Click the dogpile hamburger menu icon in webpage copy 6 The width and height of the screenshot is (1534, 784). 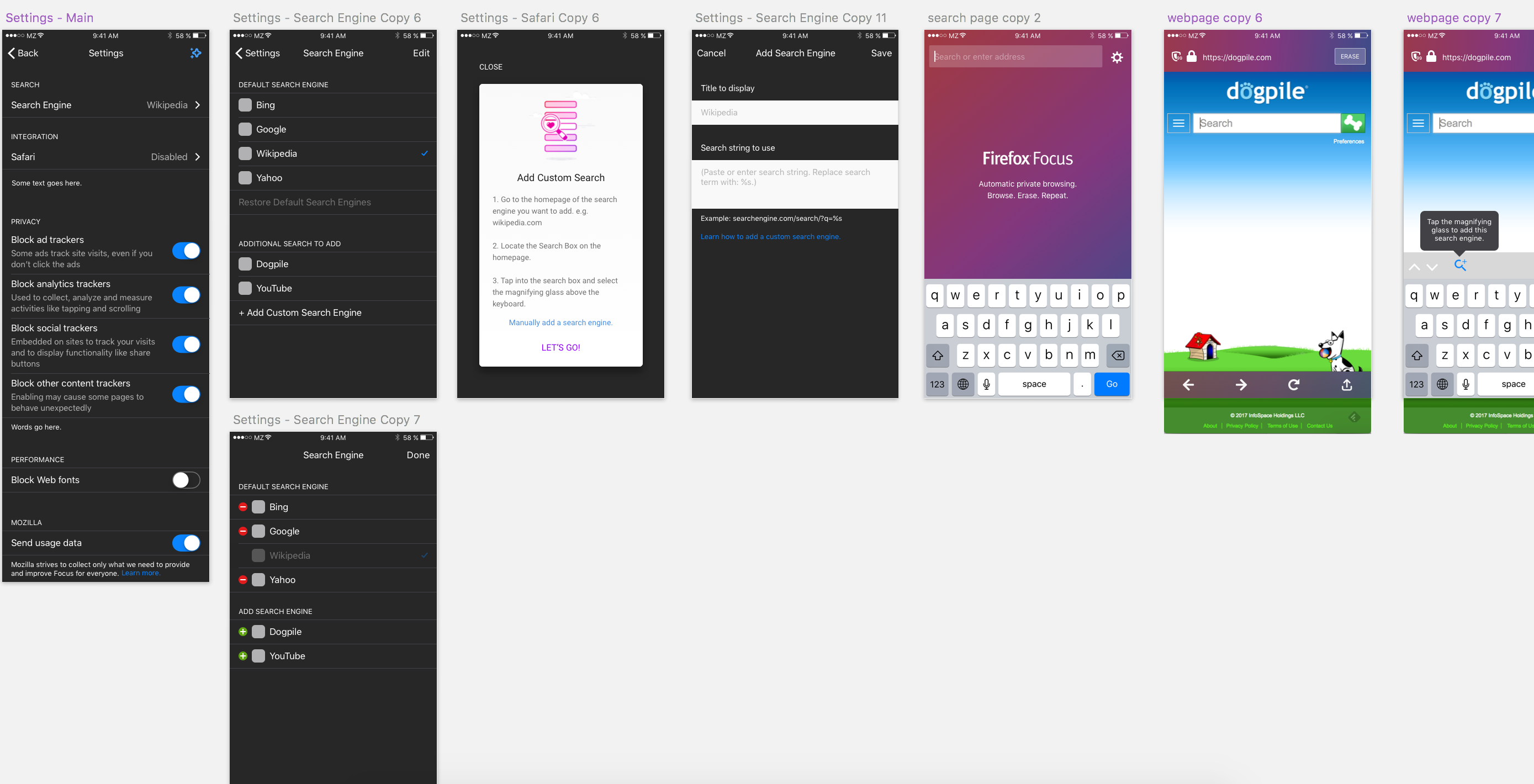point(1178,123)
